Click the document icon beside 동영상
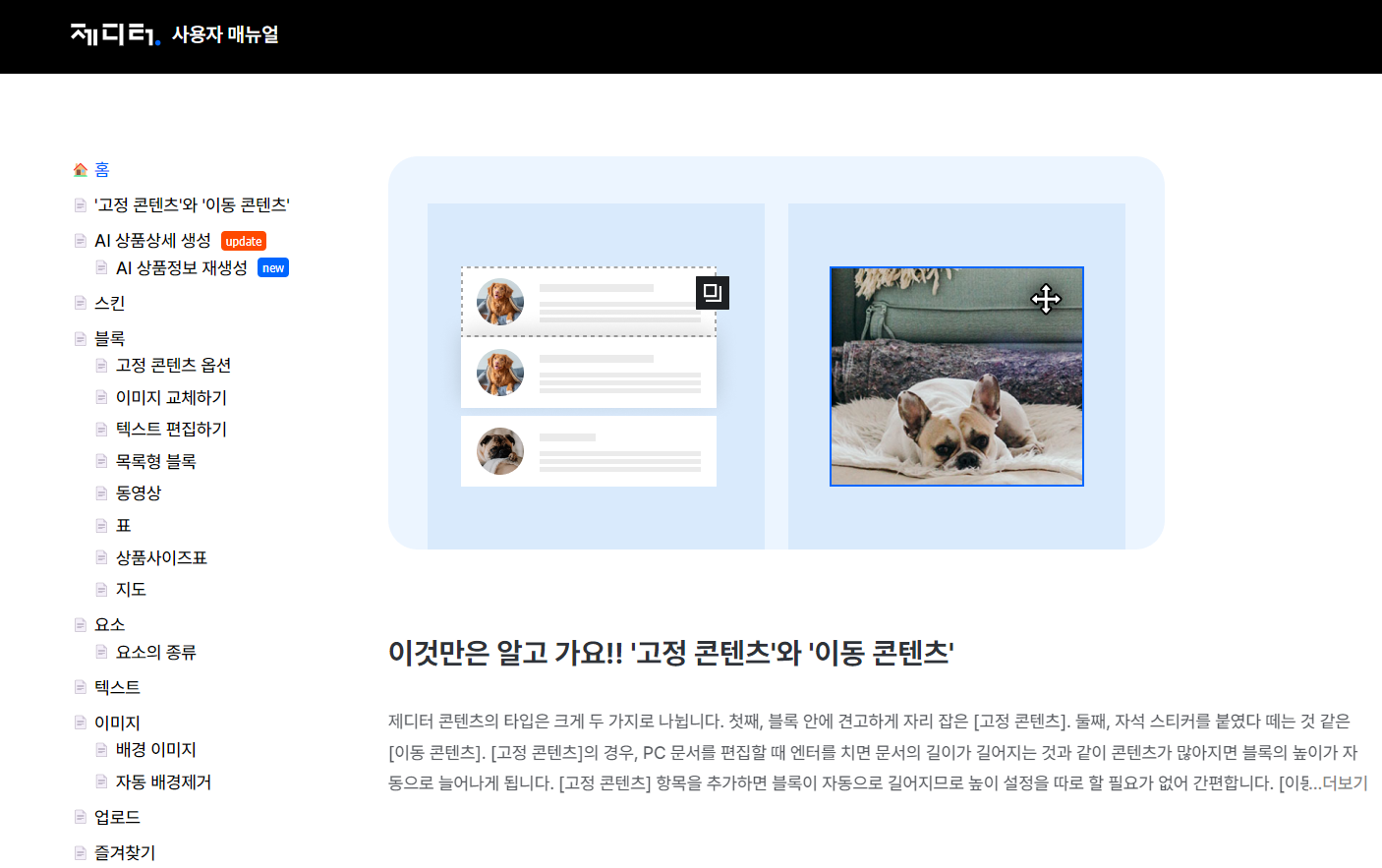1382x868 pixels. pyautogui.click(x=101, y=492)
